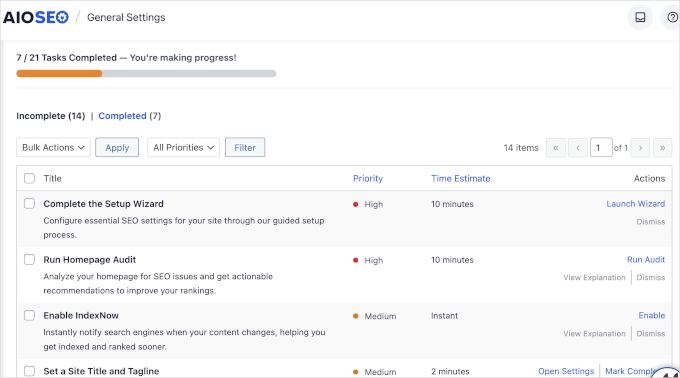Screen dimensions: 680x378
Task: Click Enable for IndexNow
Action: pyautogui.click(x=651, y=316)
